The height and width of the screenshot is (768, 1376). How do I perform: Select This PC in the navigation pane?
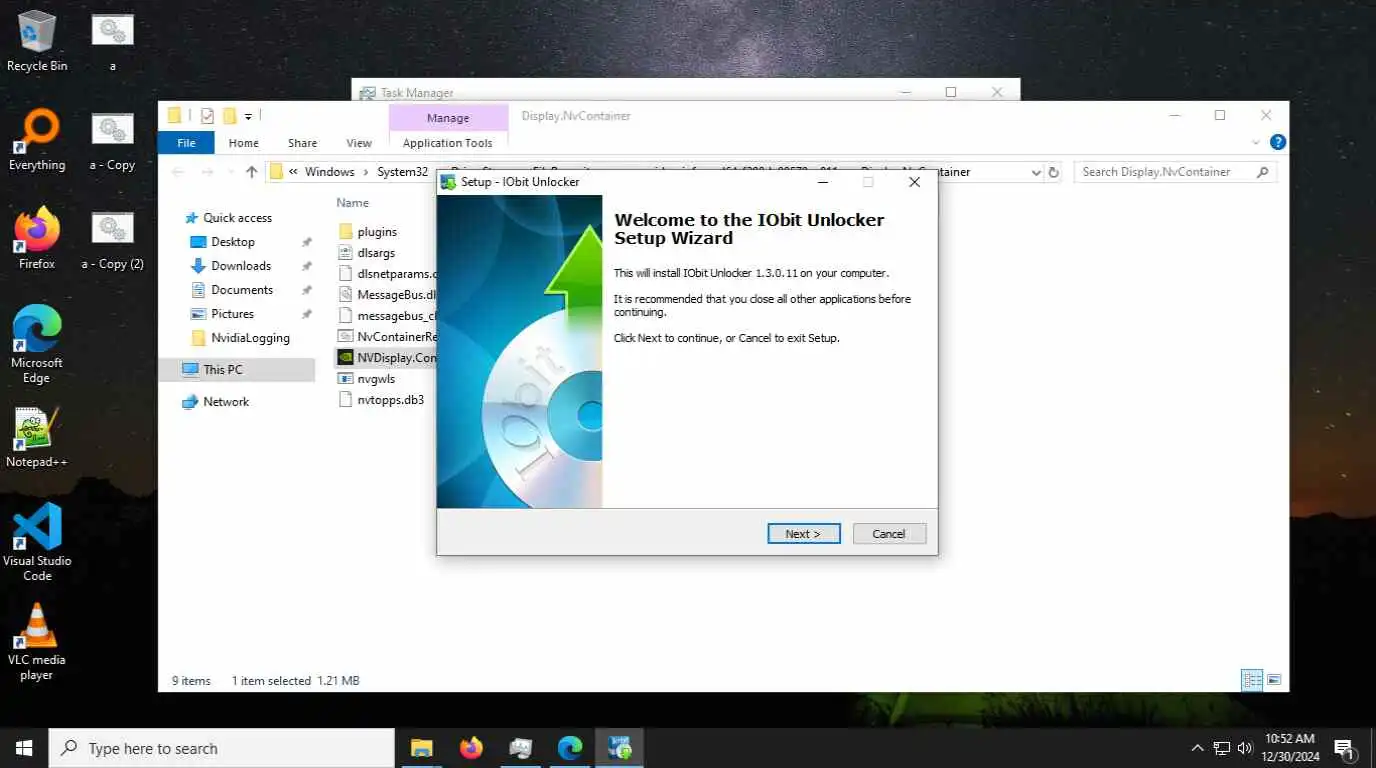coord(222,370)
